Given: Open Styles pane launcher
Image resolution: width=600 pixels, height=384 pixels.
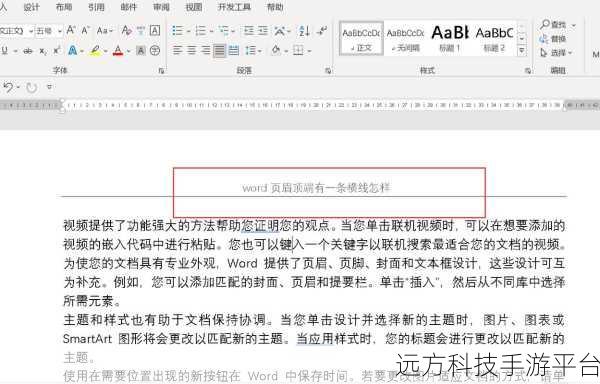Looking at the screenshot, I should (x=528, y=71).
